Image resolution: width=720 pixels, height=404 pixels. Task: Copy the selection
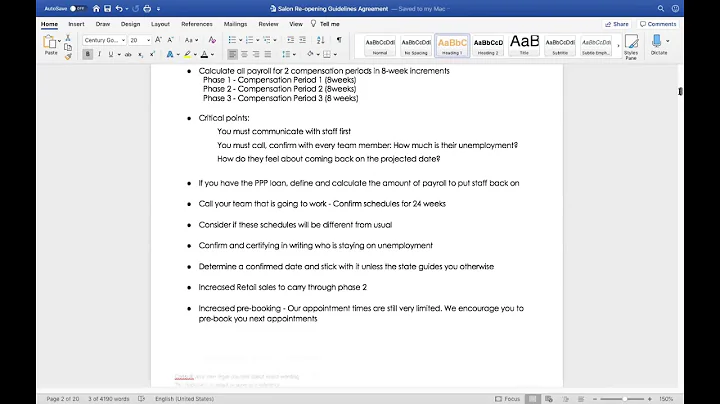[x=68, y=47]
